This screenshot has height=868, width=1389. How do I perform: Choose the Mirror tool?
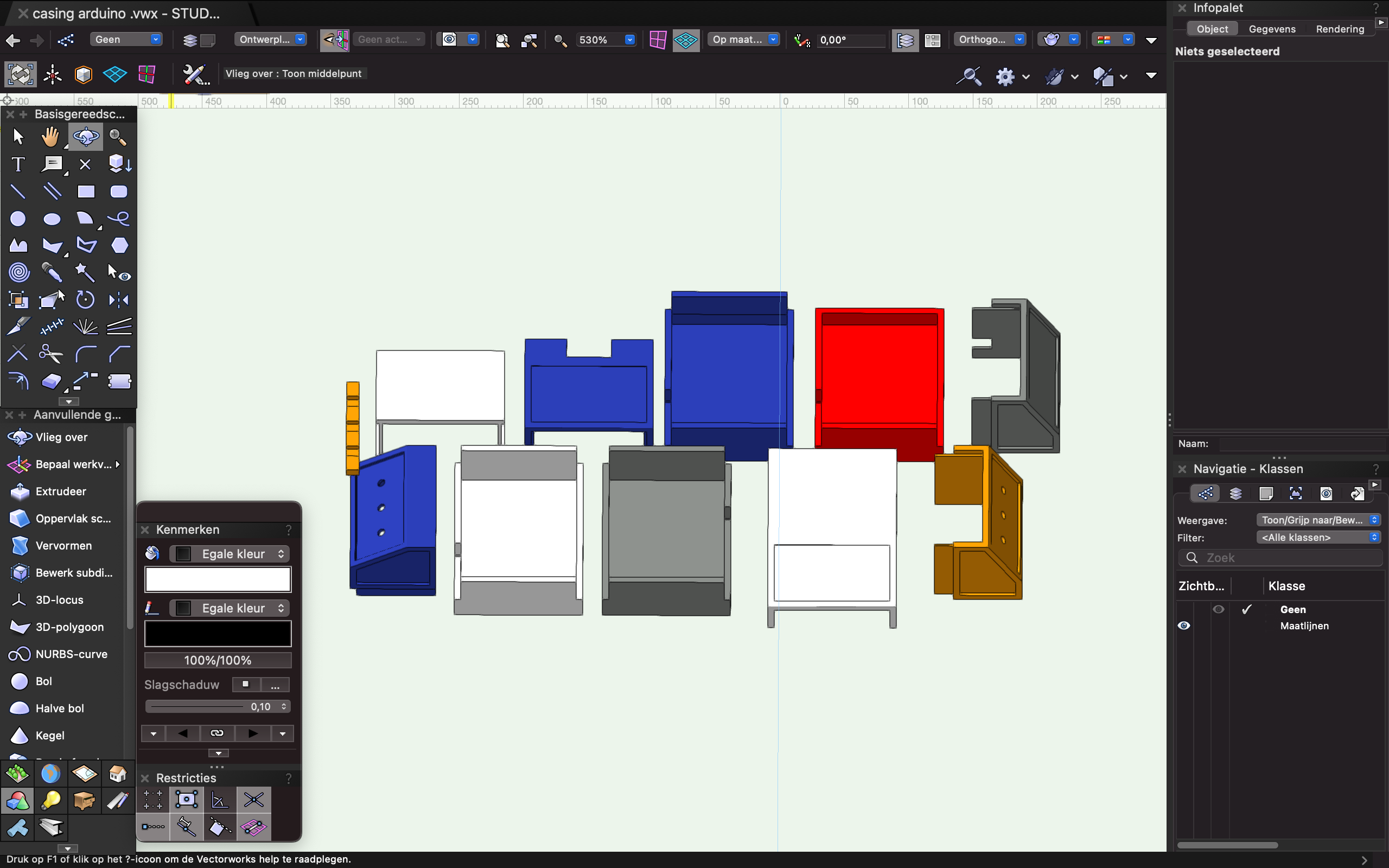(x=119, y=299)
